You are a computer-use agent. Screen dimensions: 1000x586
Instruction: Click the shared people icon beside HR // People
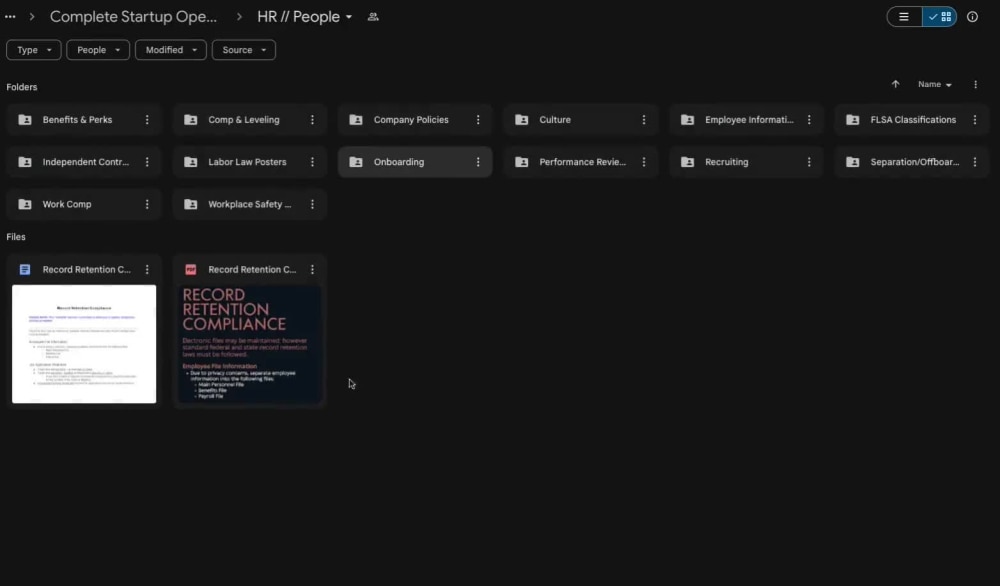pyautogui.click(x=373, y=17)
